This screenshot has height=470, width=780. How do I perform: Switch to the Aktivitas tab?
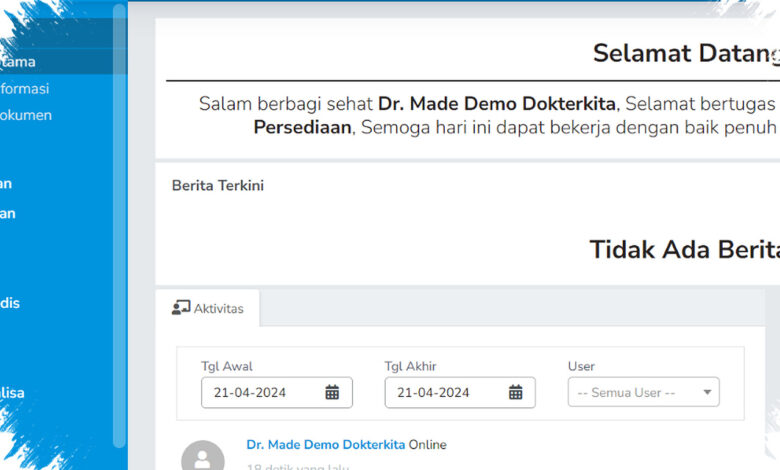coord(208,308)
